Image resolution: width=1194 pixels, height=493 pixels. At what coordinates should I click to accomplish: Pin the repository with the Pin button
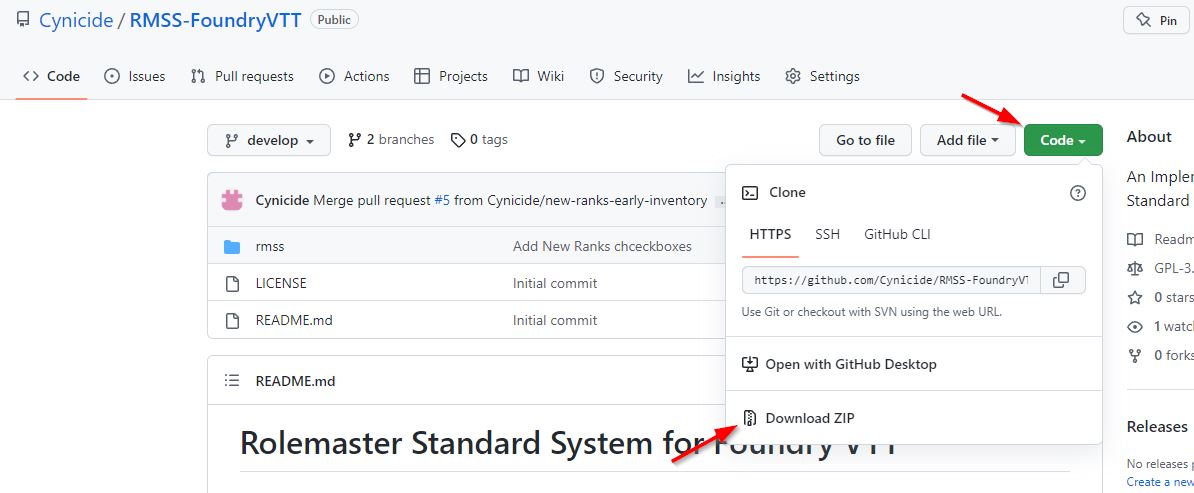pyautogui.click(x=1156, y=20)
